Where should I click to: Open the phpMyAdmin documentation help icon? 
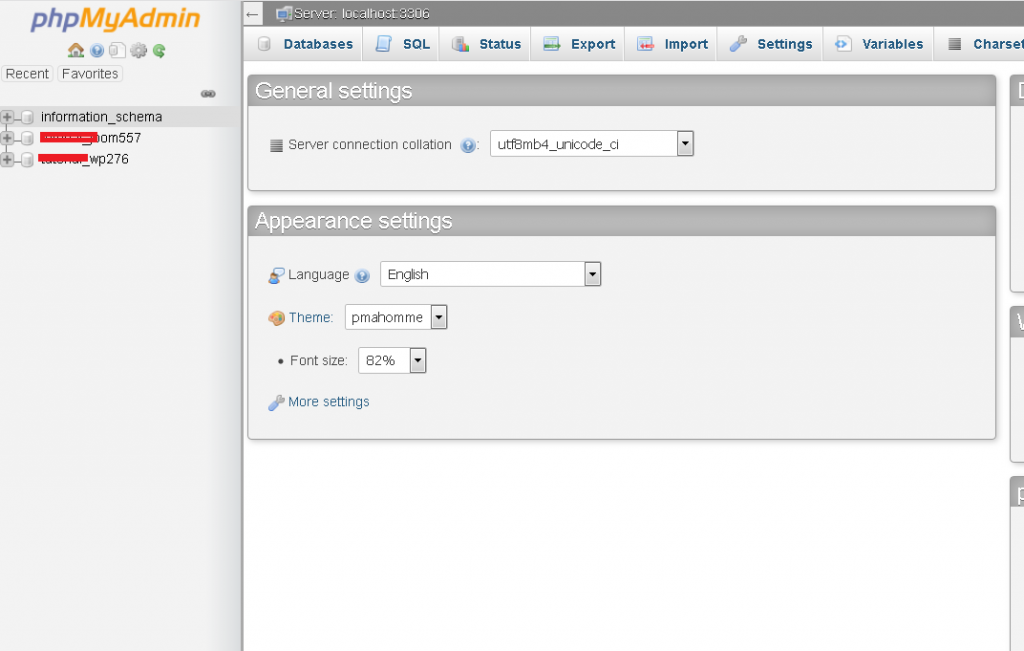point(97,50)
